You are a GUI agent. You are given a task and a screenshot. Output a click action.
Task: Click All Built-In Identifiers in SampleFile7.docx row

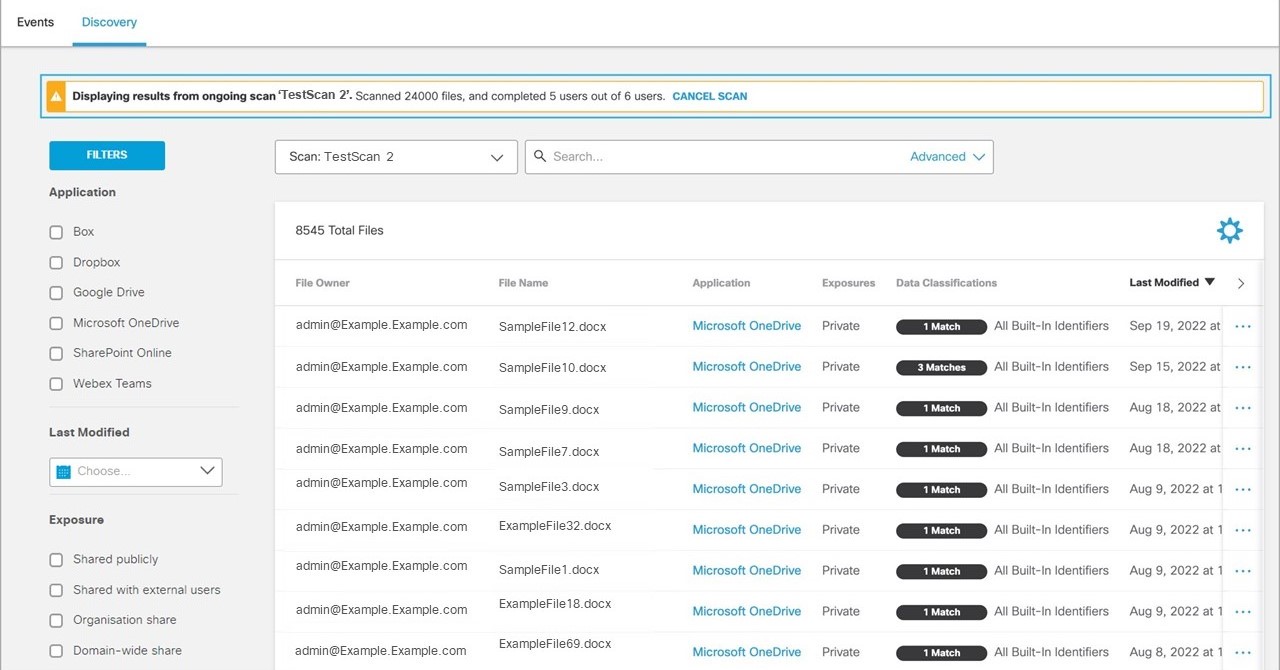(x=1051, y=448)
